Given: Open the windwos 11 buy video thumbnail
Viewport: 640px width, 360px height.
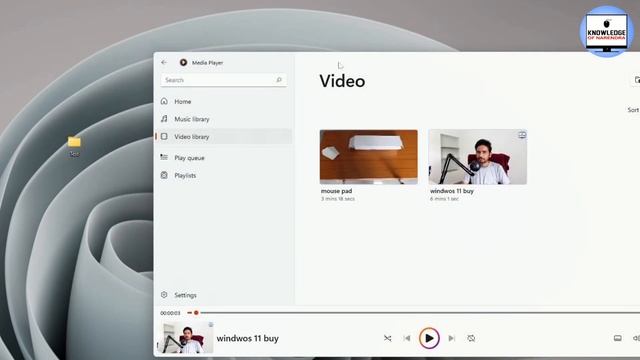Looking at the screenshot, I should tap(478, 157).
